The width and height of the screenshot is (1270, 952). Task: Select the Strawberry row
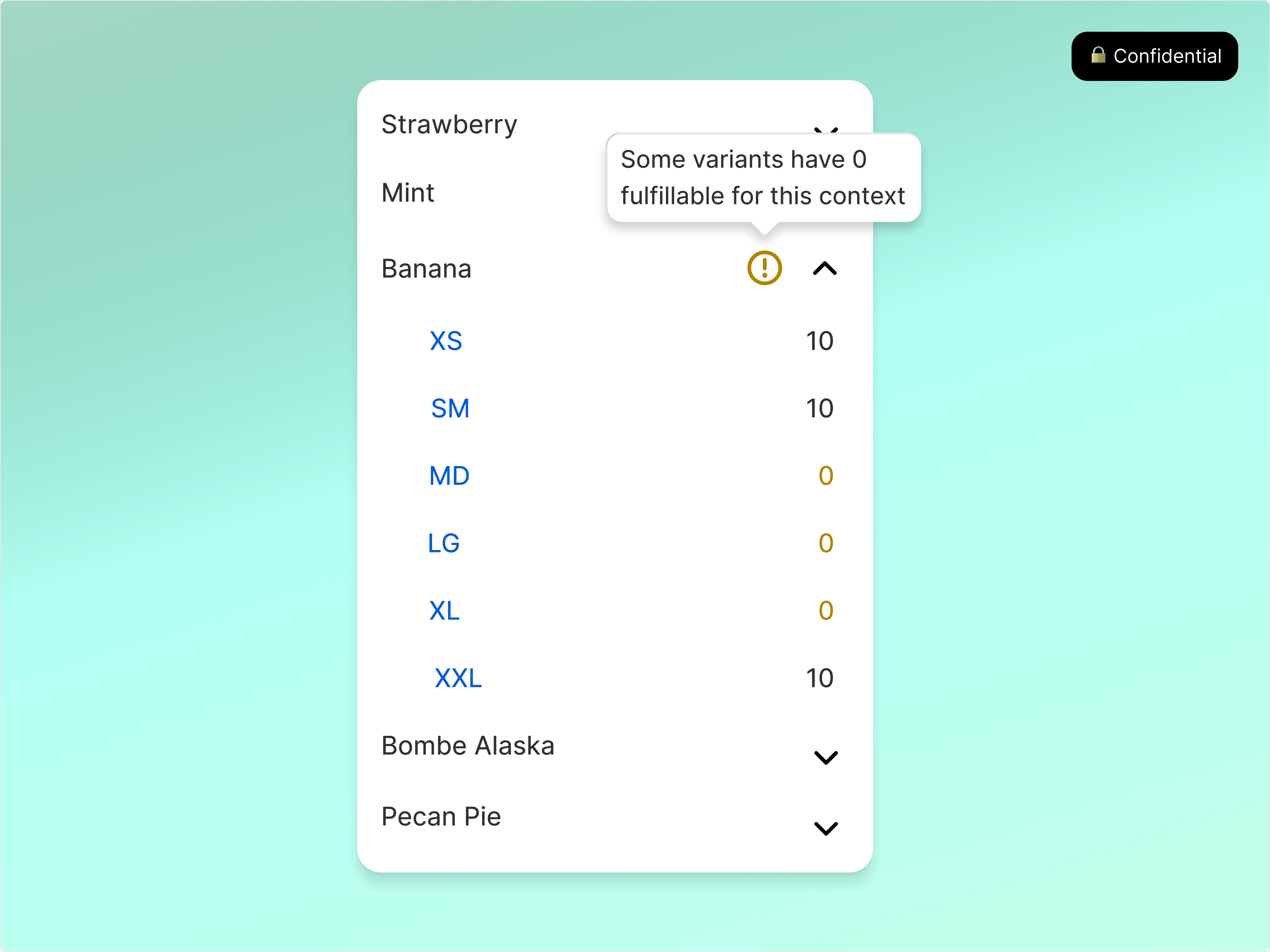pyautogui.click(x=449, y=124)
